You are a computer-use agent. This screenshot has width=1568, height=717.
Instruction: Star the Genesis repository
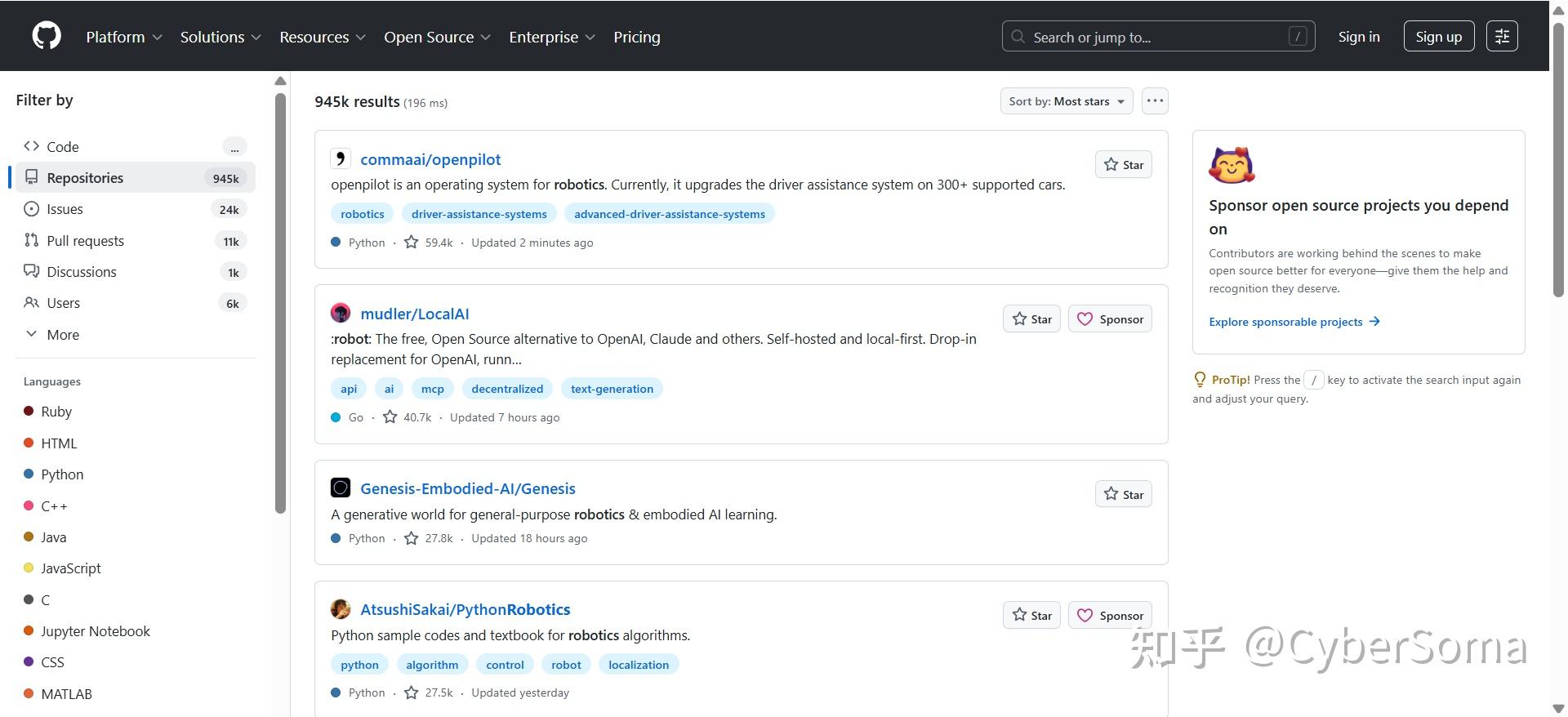click(1123, 495)
